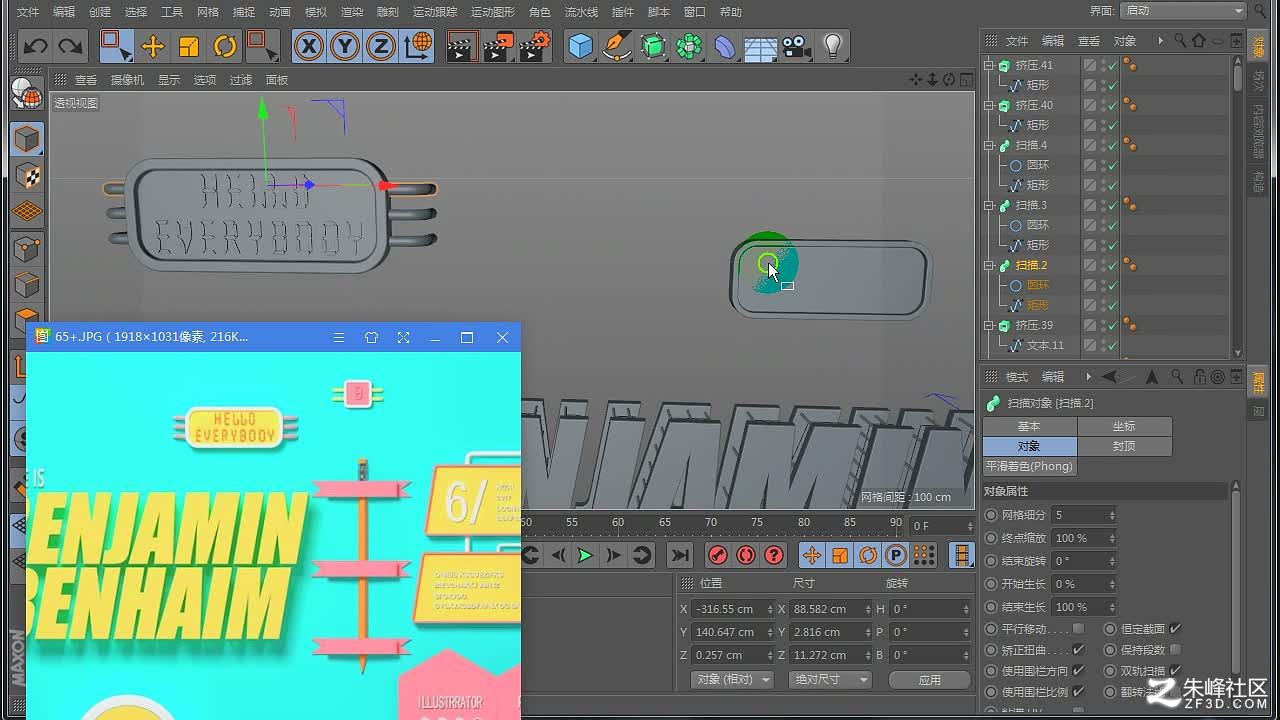Open the 平滑着色(Phong) tab
1280x720 pixels.
[x=1030, y=466]
